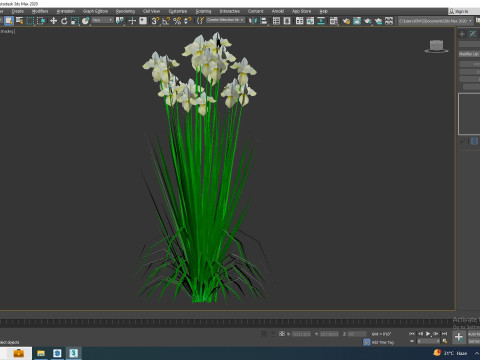Toggle Key Mode below the playback buttons

coord(412,341)
